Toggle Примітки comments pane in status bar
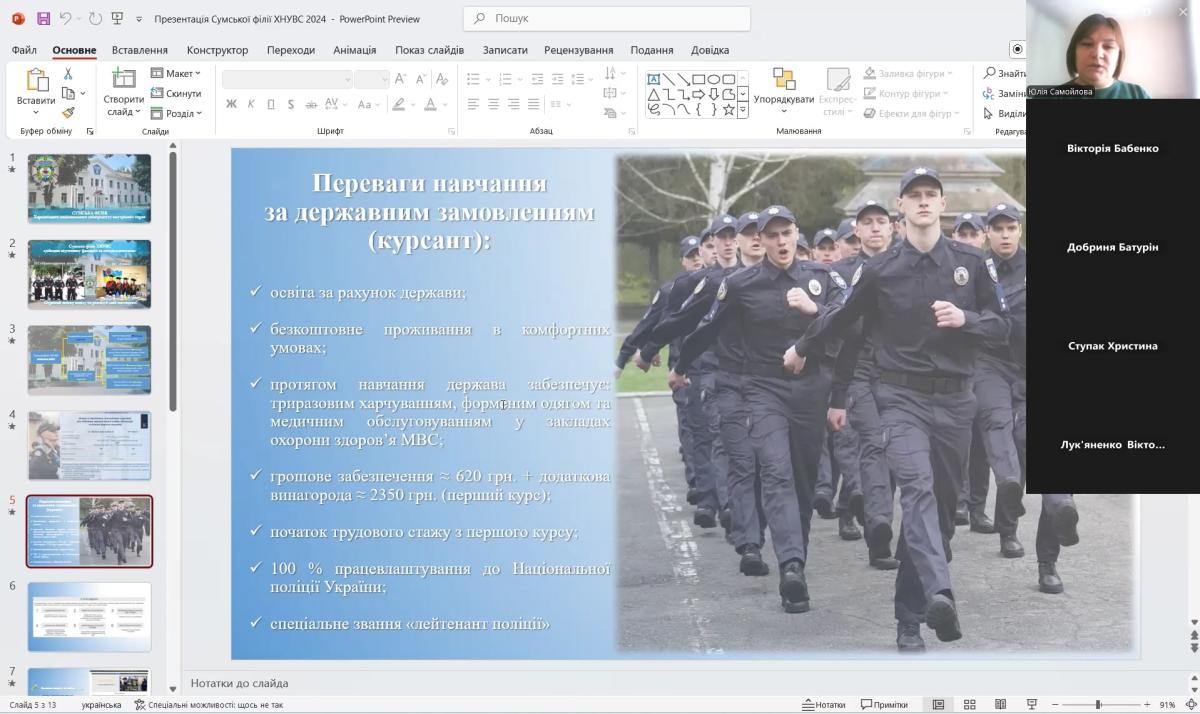The width and height of the screenshot is (1200, 714). pos(884,704)
